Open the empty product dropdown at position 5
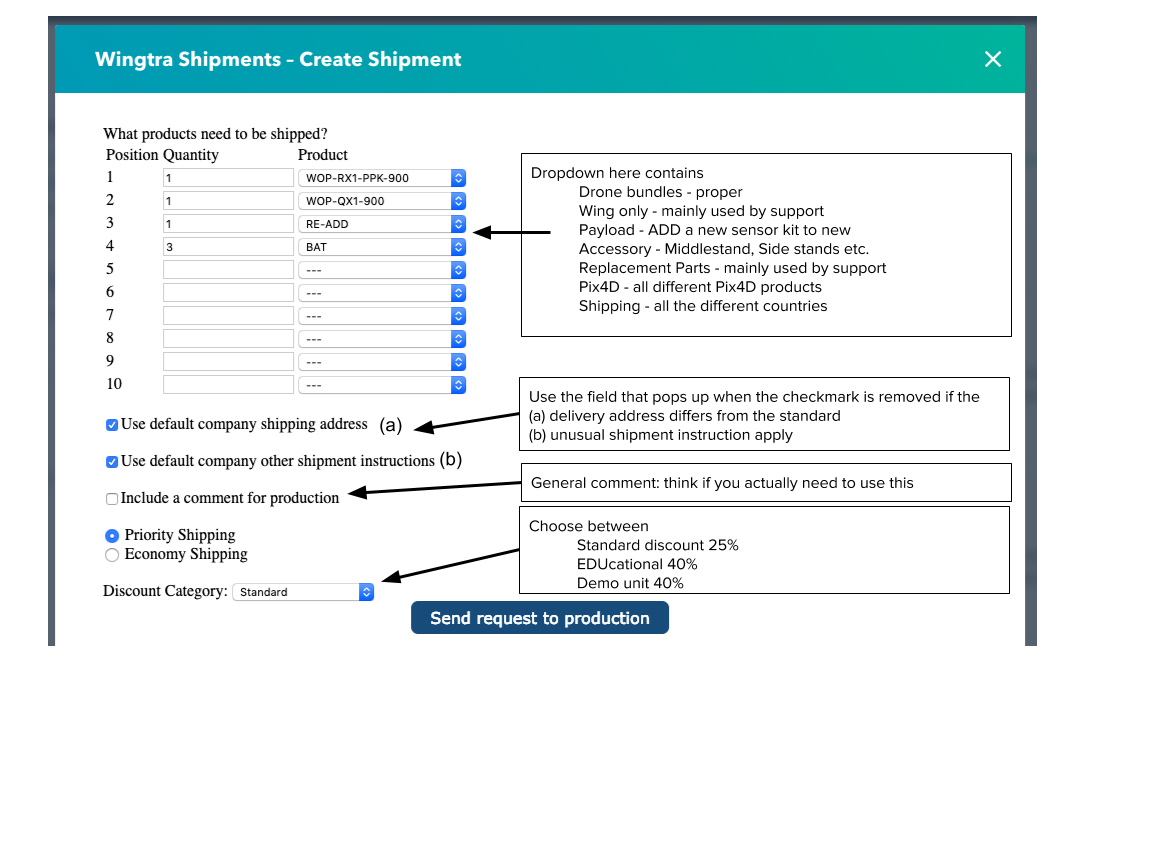This screenshot has width=1152, height=864. pyautogui.click(x=382, y=270)
